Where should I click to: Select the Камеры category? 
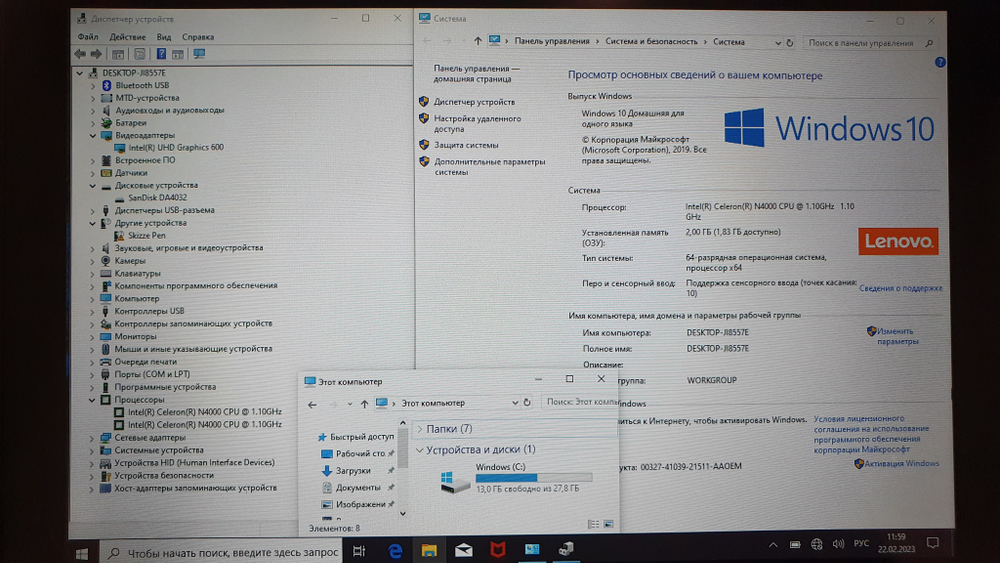pos(130,261)
